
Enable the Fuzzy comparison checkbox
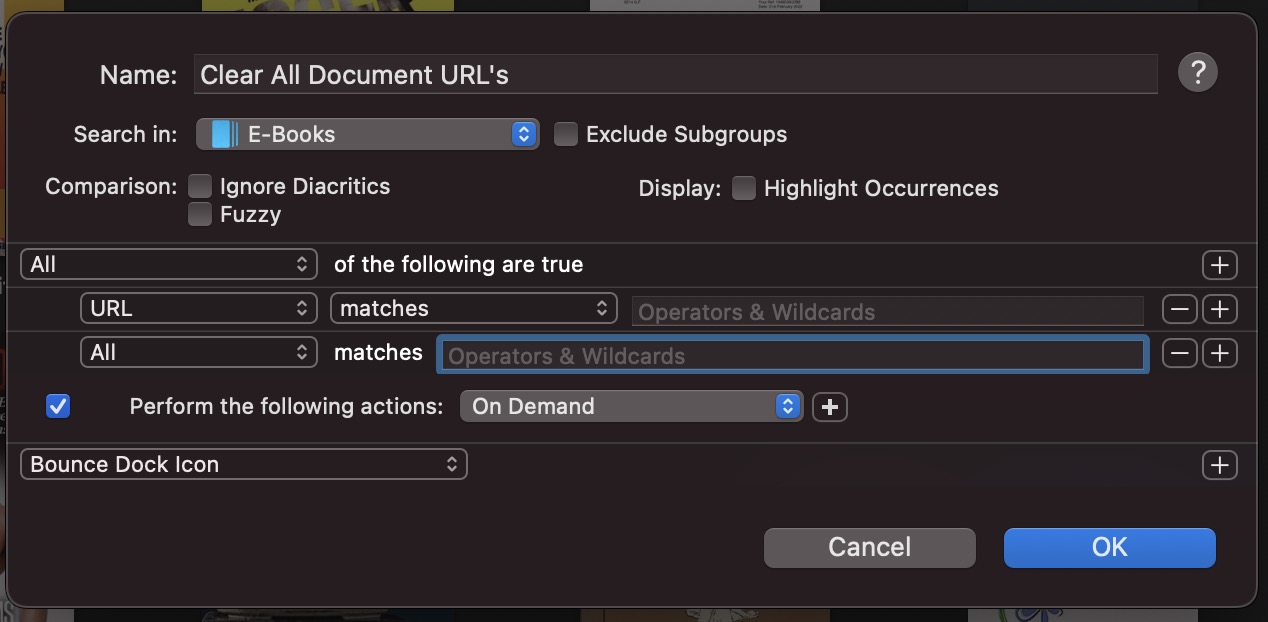click(200, 214)
